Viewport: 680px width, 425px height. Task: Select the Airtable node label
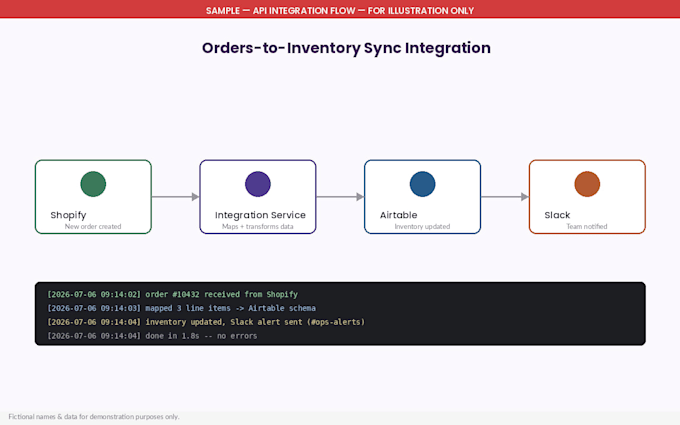[399, 215]
